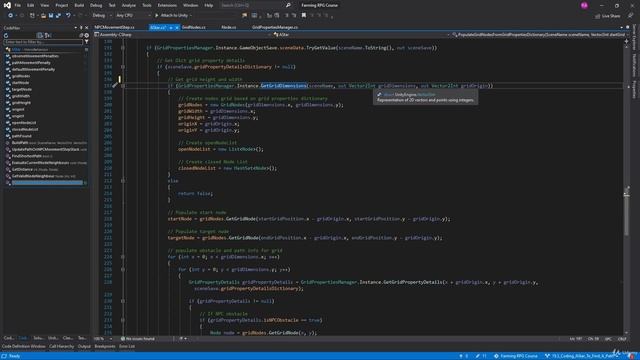The height and width of the screenshot is (360, 640).
Task: Open the AStar class navigation dropdown
Action: point(361,35)
